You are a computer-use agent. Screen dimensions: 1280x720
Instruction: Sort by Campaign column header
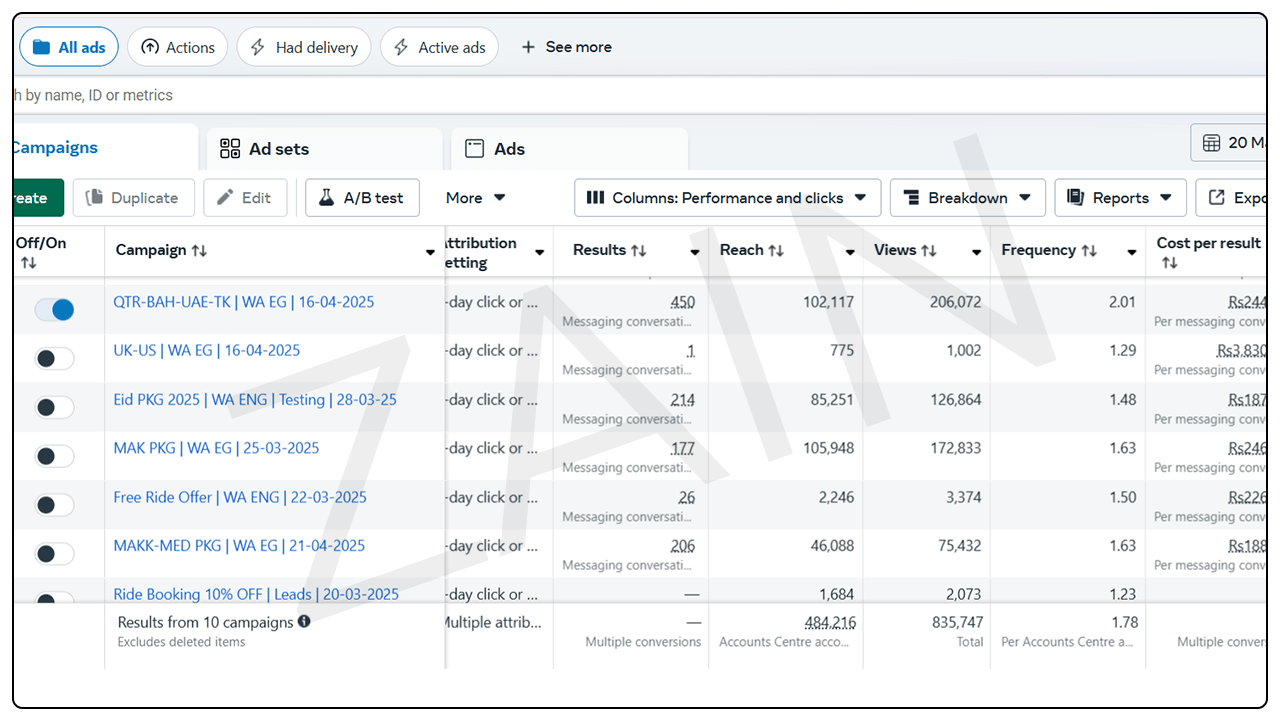(x=161, y=250)
